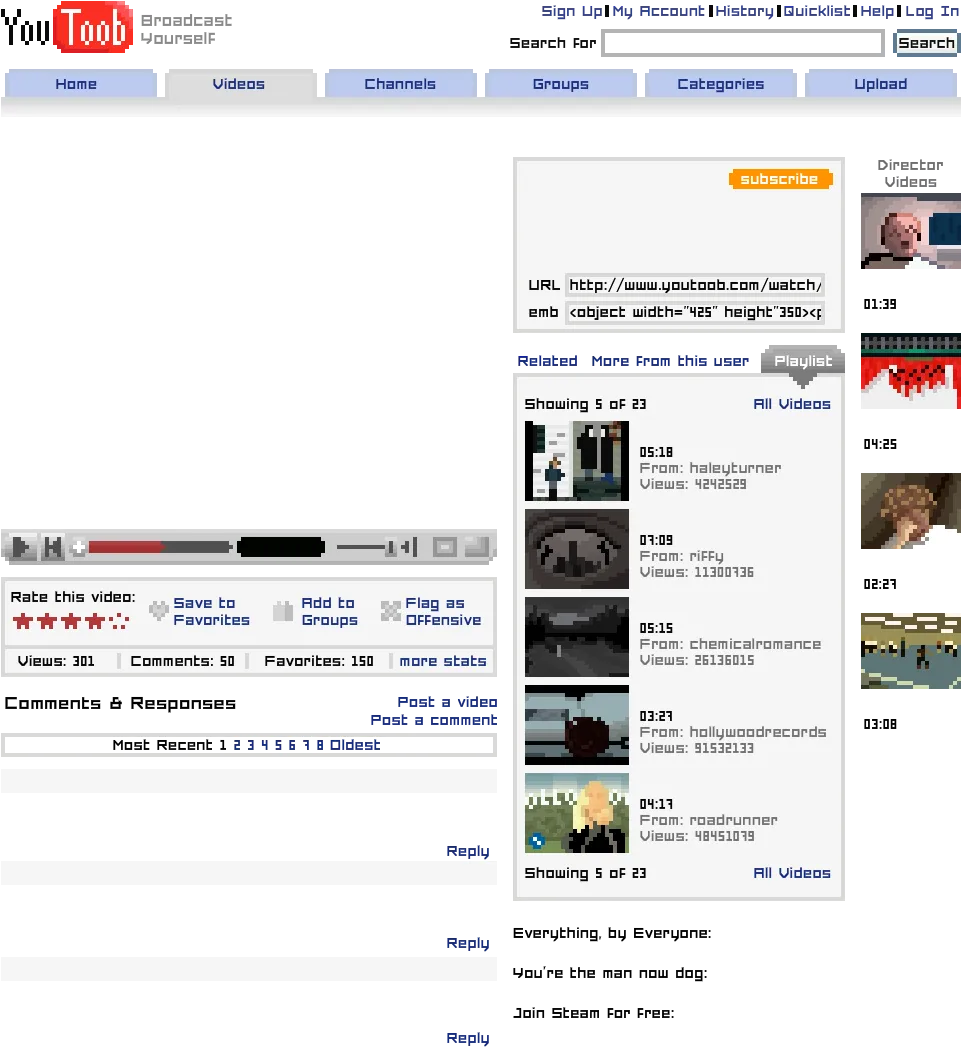Click Add to Groups link
This screenshot has width=961, height=1047.
point(329,611)
